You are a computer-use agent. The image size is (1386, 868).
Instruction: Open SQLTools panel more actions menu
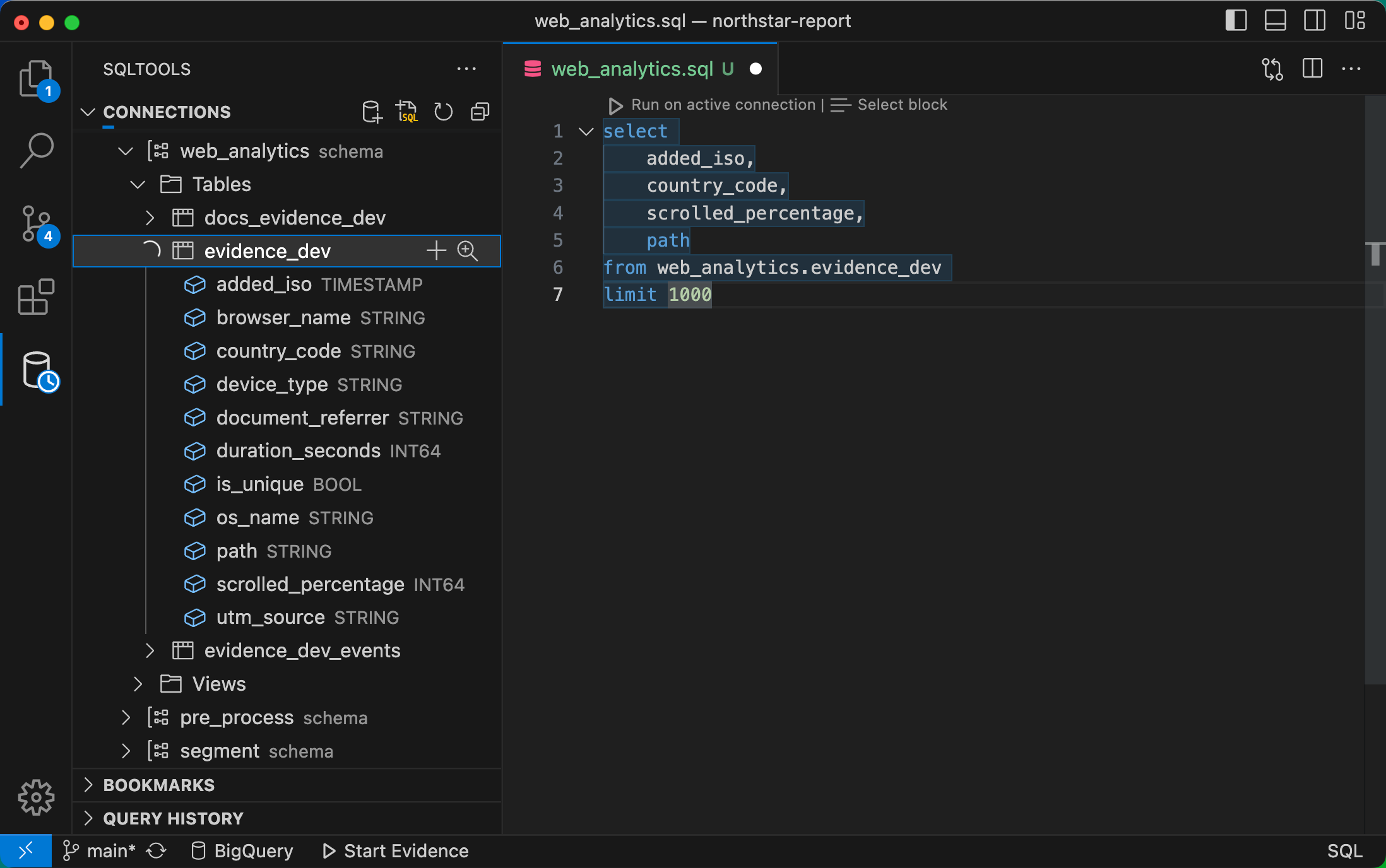pyautogui.click(x=466, y=69)
